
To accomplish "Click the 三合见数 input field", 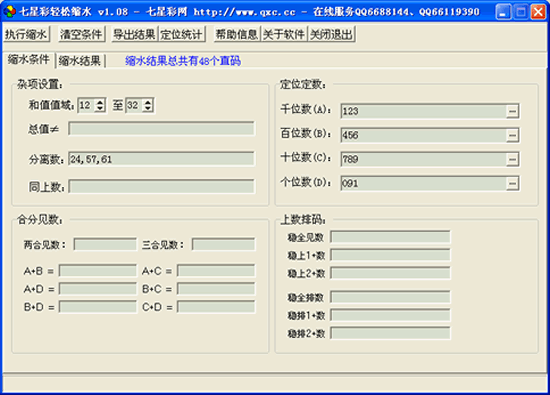I will [x=223, y=245].
